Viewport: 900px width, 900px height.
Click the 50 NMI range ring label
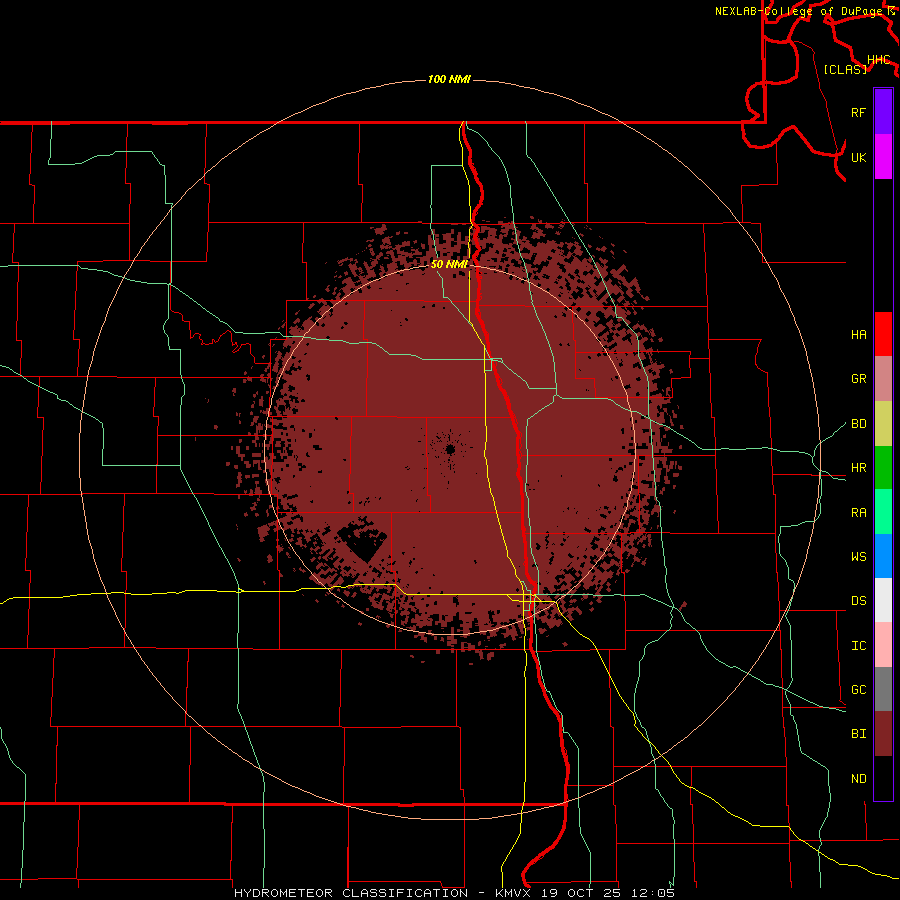[449, 264]
